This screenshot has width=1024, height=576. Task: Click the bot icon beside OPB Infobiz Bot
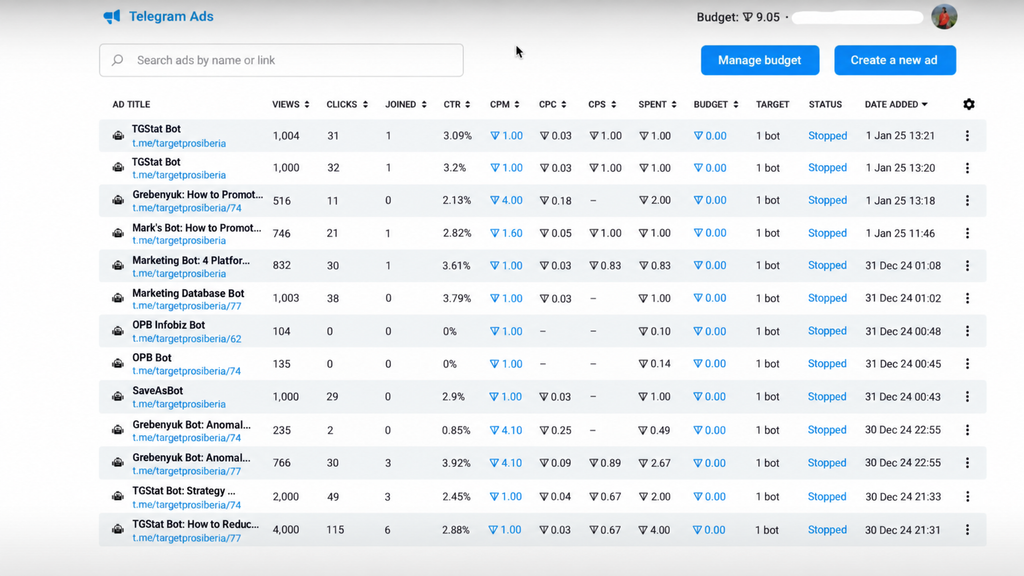[x=118, y=331]
